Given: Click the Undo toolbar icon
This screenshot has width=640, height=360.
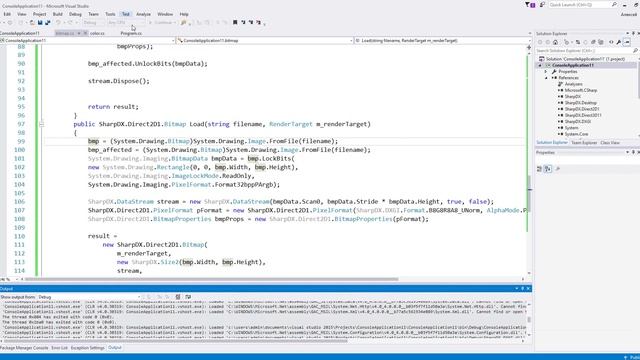Looking at the screenshot, I should [58, 22].
